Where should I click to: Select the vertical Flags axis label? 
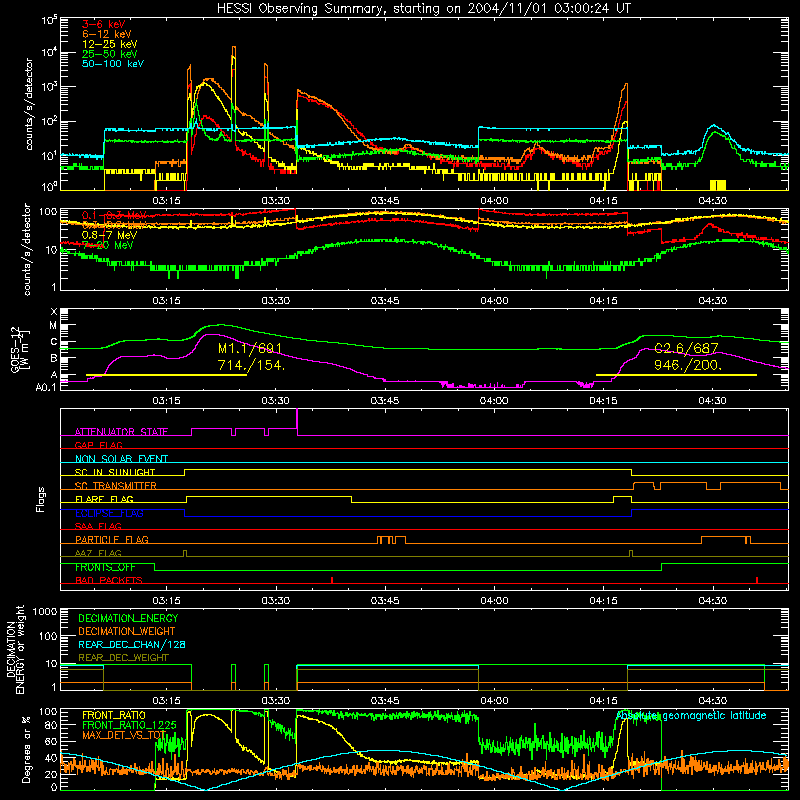tap(41, 499)
